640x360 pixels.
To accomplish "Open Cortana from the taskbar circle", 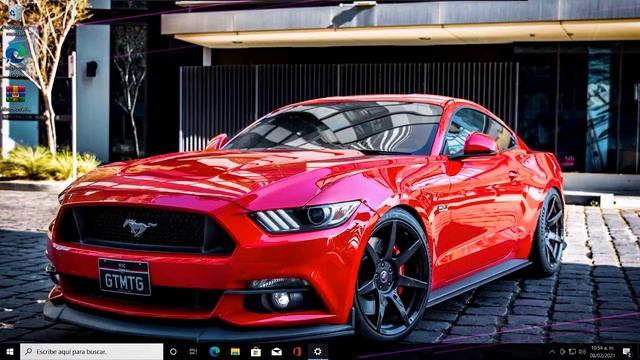I will pos(173,351).
